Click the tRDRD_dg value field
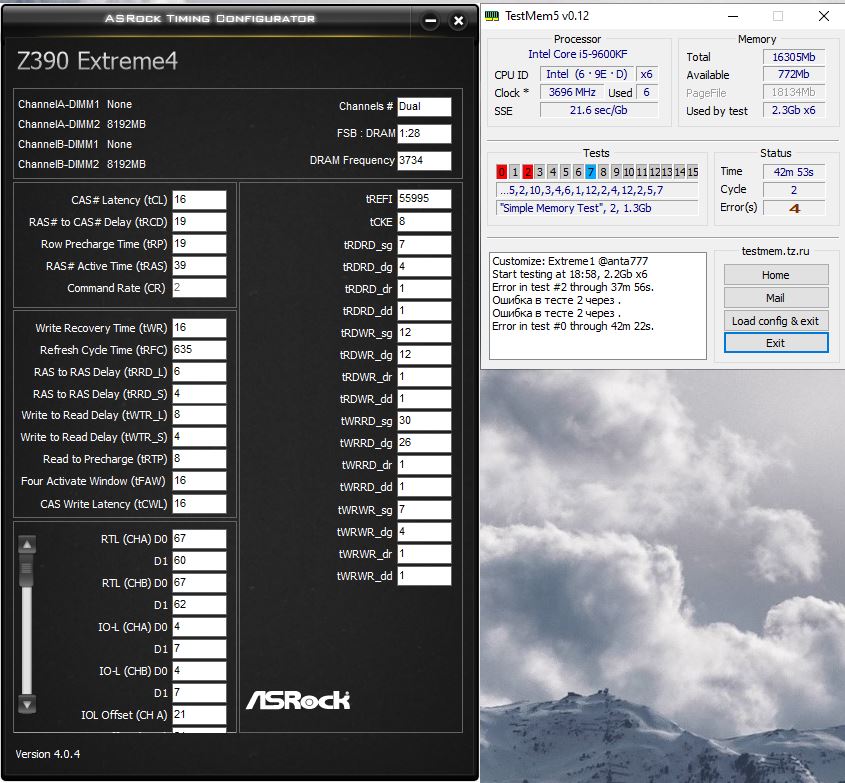 tap(424, 267)
